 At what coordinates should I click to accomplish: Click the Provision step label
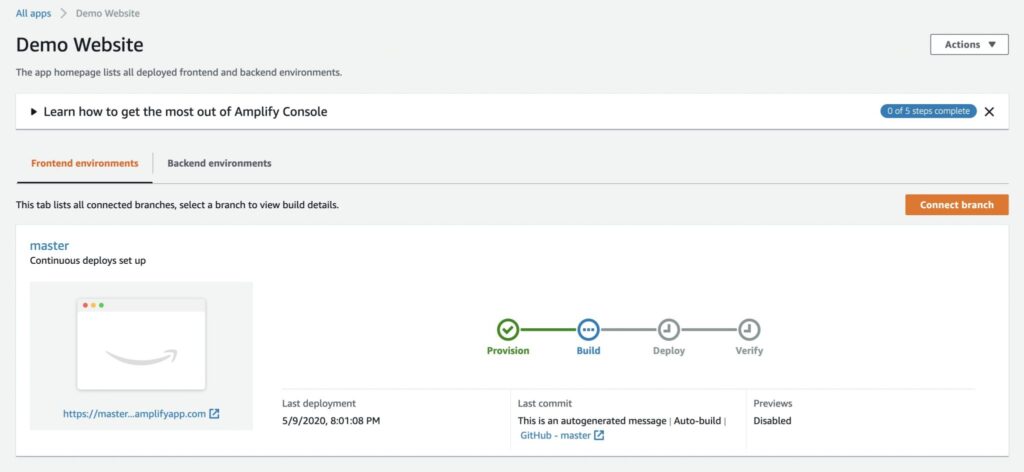point(508,351)
